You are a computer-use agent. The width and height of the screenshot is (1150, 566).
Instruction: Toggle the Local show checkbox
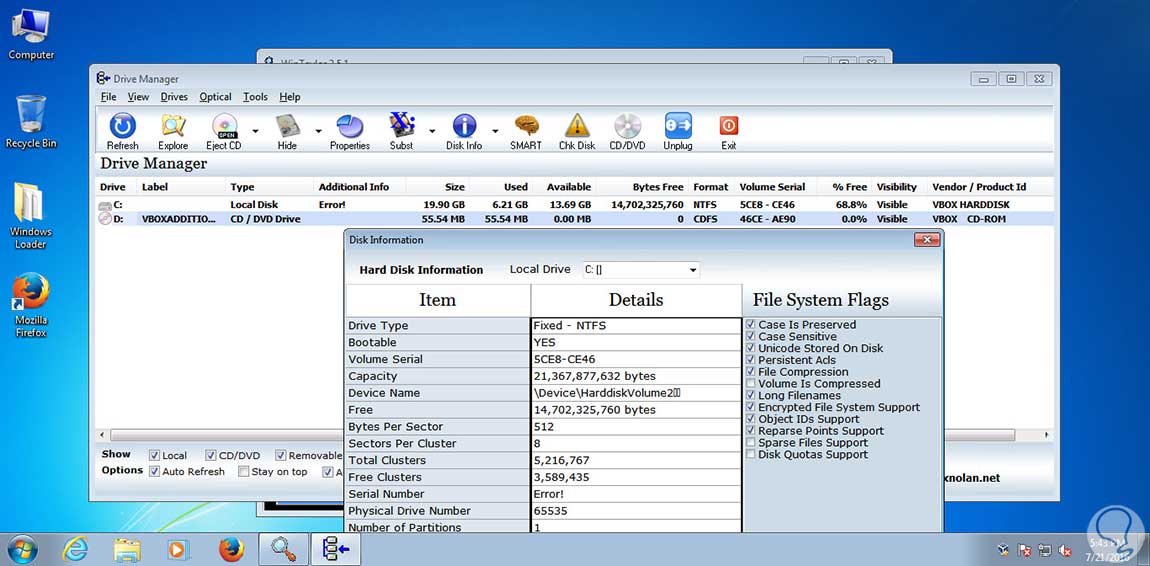tap(154, 455)
